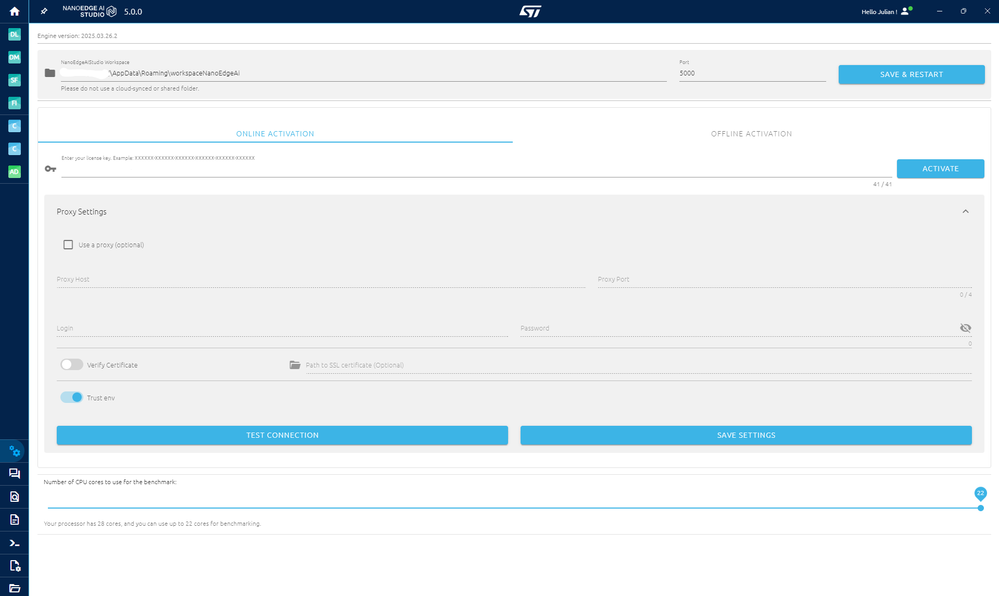Toggle password visibility eye icon
Viewport: 999px width, 596px height.
point(965,328)
